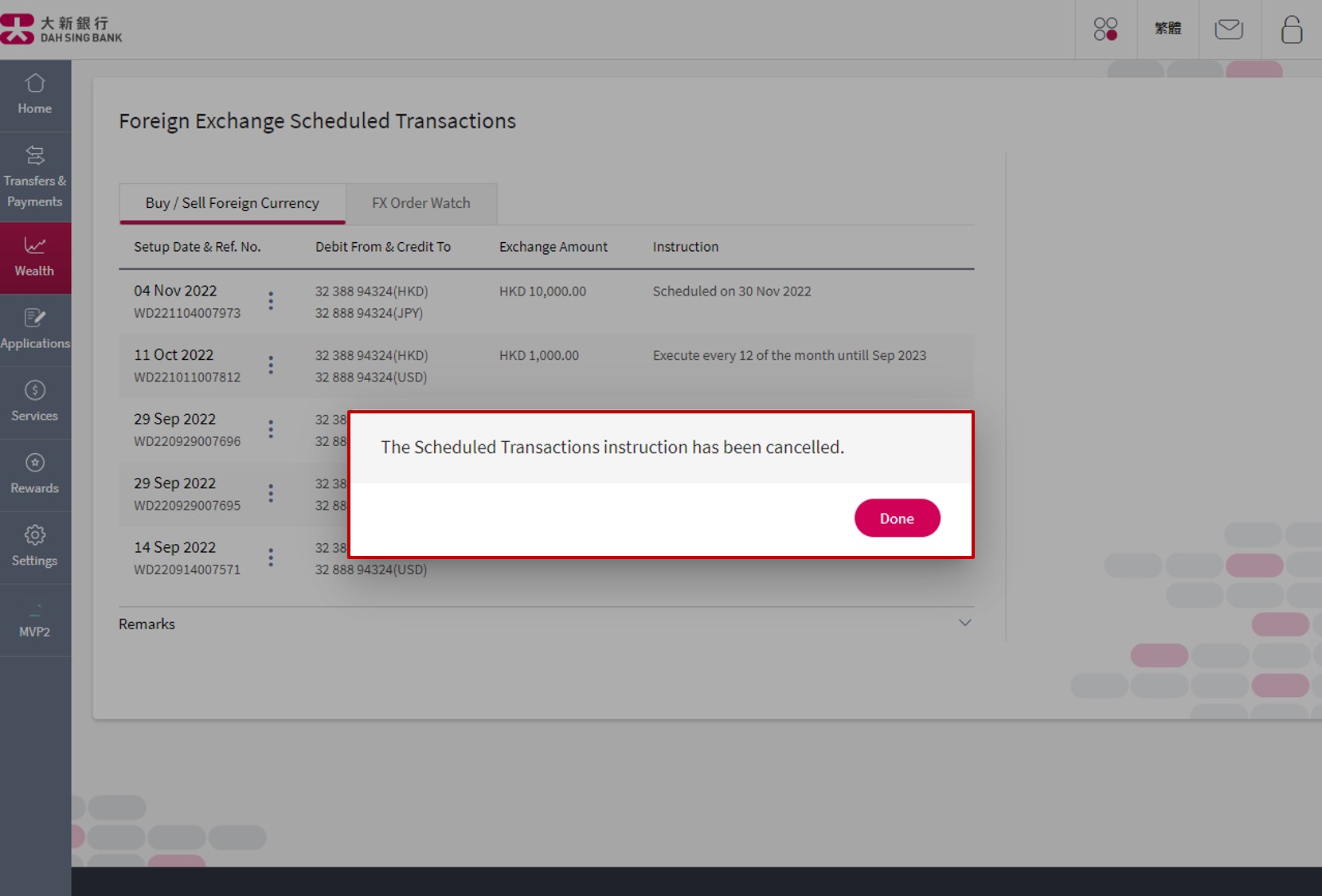
Task: Click reference number WD220929007695
Action: click(187, 505)
